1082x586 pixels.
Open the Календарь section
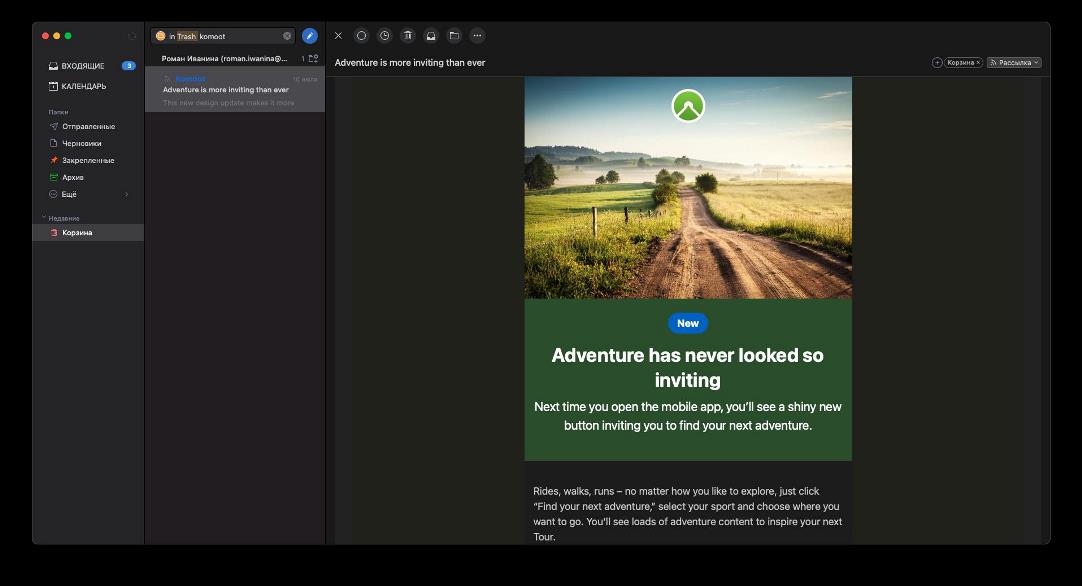pos(88,86)
